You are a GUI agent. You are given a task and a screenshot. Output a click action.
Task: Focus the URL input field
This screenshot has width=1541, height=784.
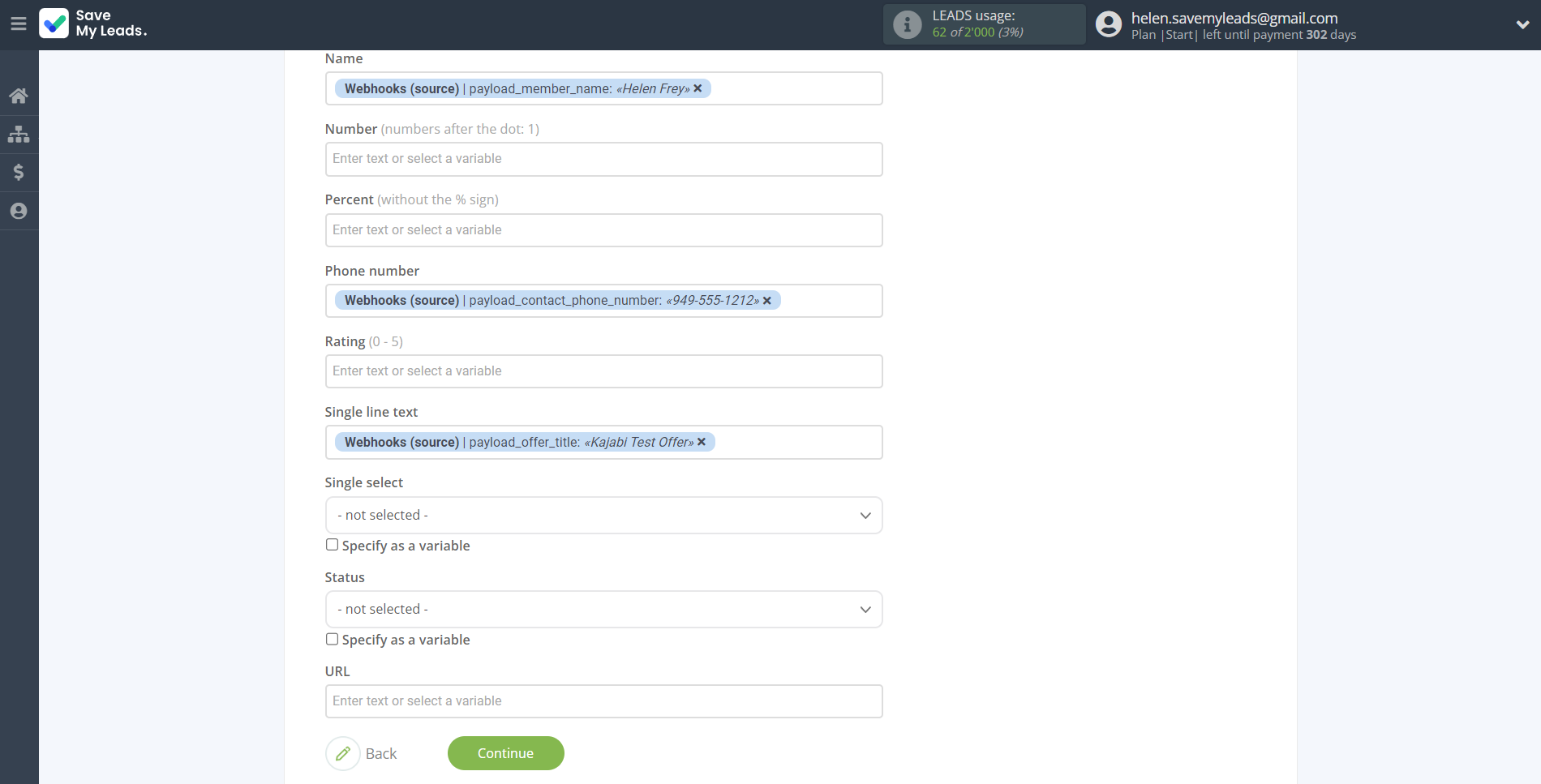pos(603,701)
